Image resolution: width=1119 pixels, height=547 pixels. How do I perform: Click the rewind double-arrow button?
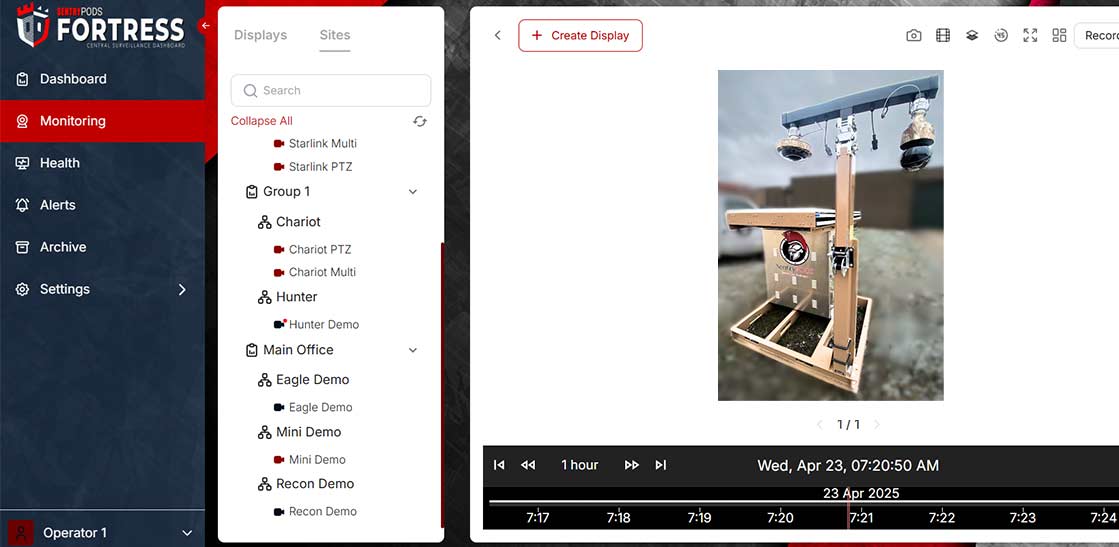pyautogui.click(x=528, y=465)
